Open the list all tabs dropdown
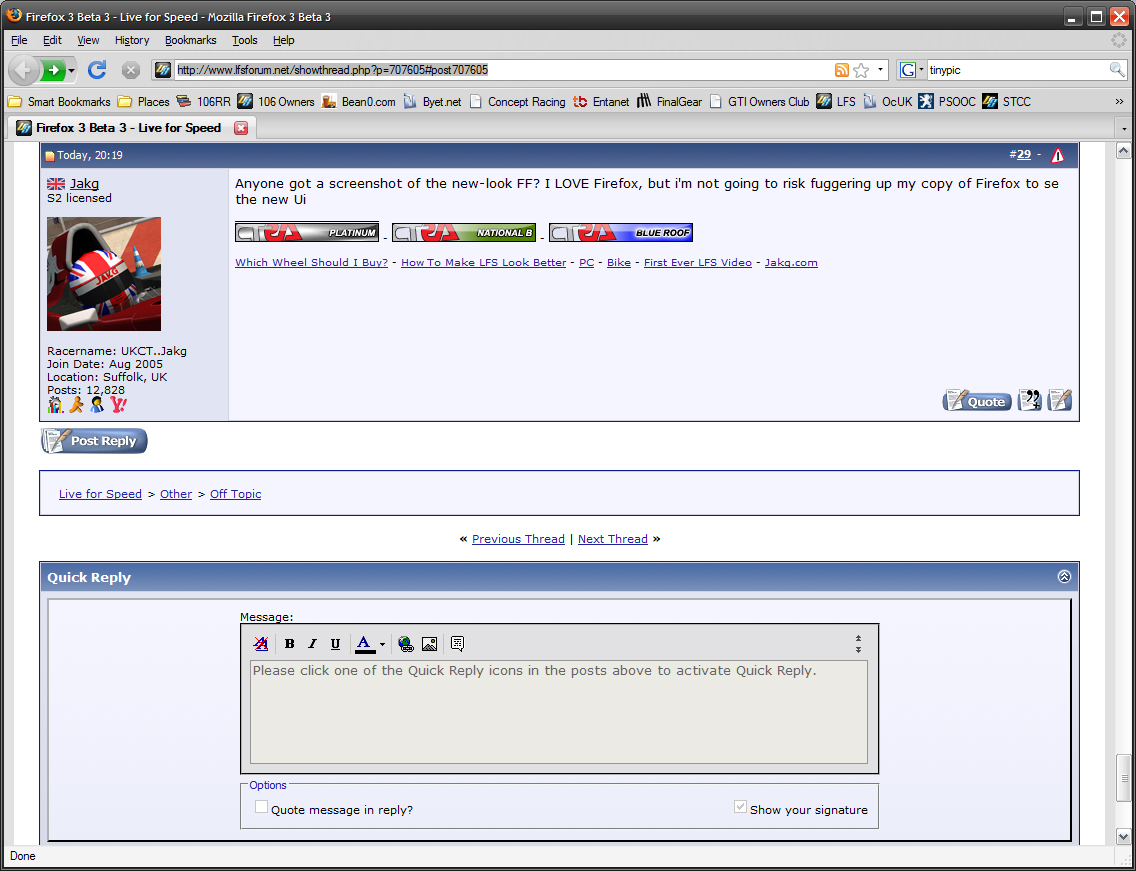The image size is (1136, 871). click(x=1124, y=128)
